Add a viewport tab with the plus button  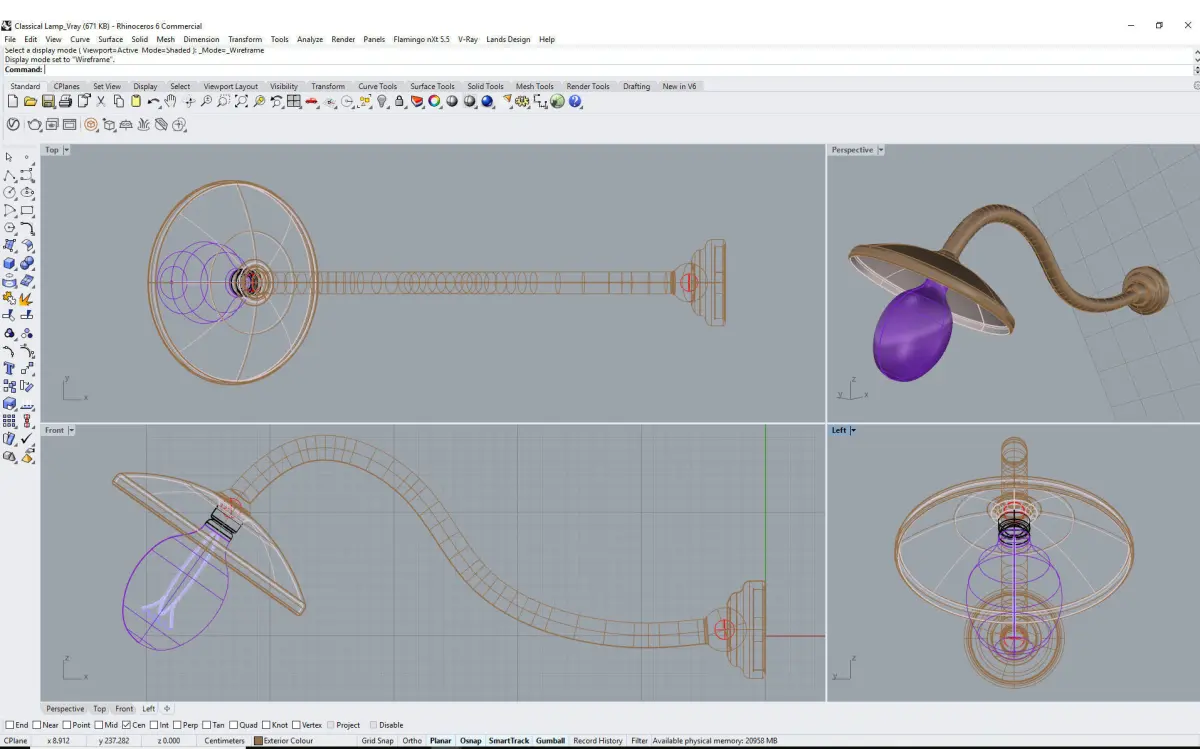[x=167, y=709]
